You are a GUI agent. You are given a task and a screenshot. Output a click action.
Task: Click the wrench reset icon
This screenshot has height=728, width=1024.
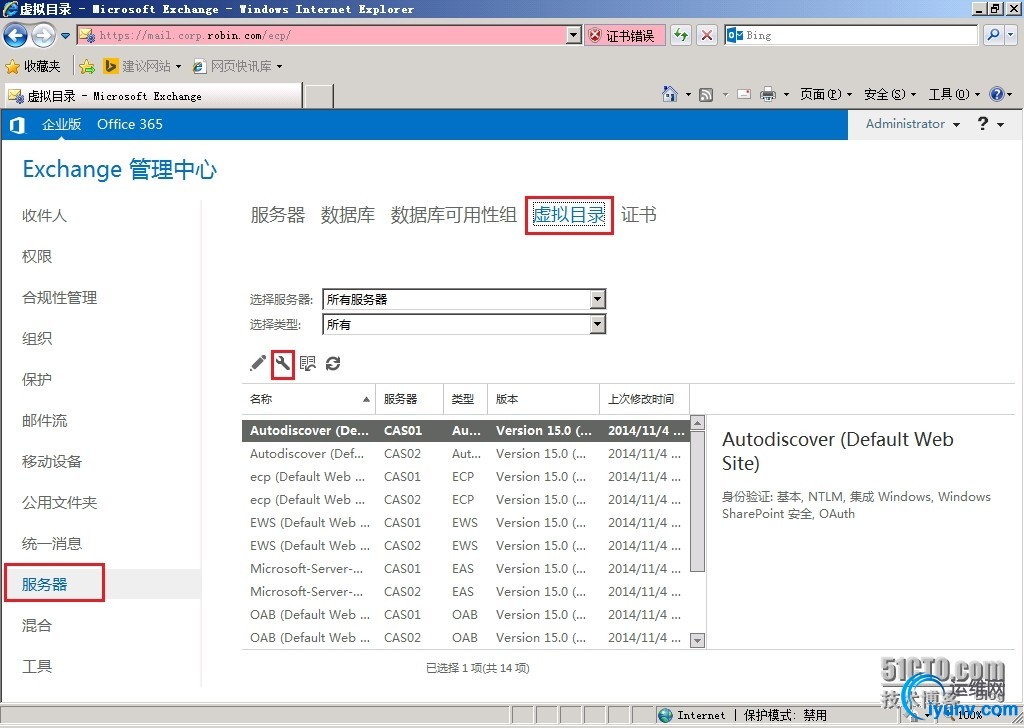click(283, 363)
